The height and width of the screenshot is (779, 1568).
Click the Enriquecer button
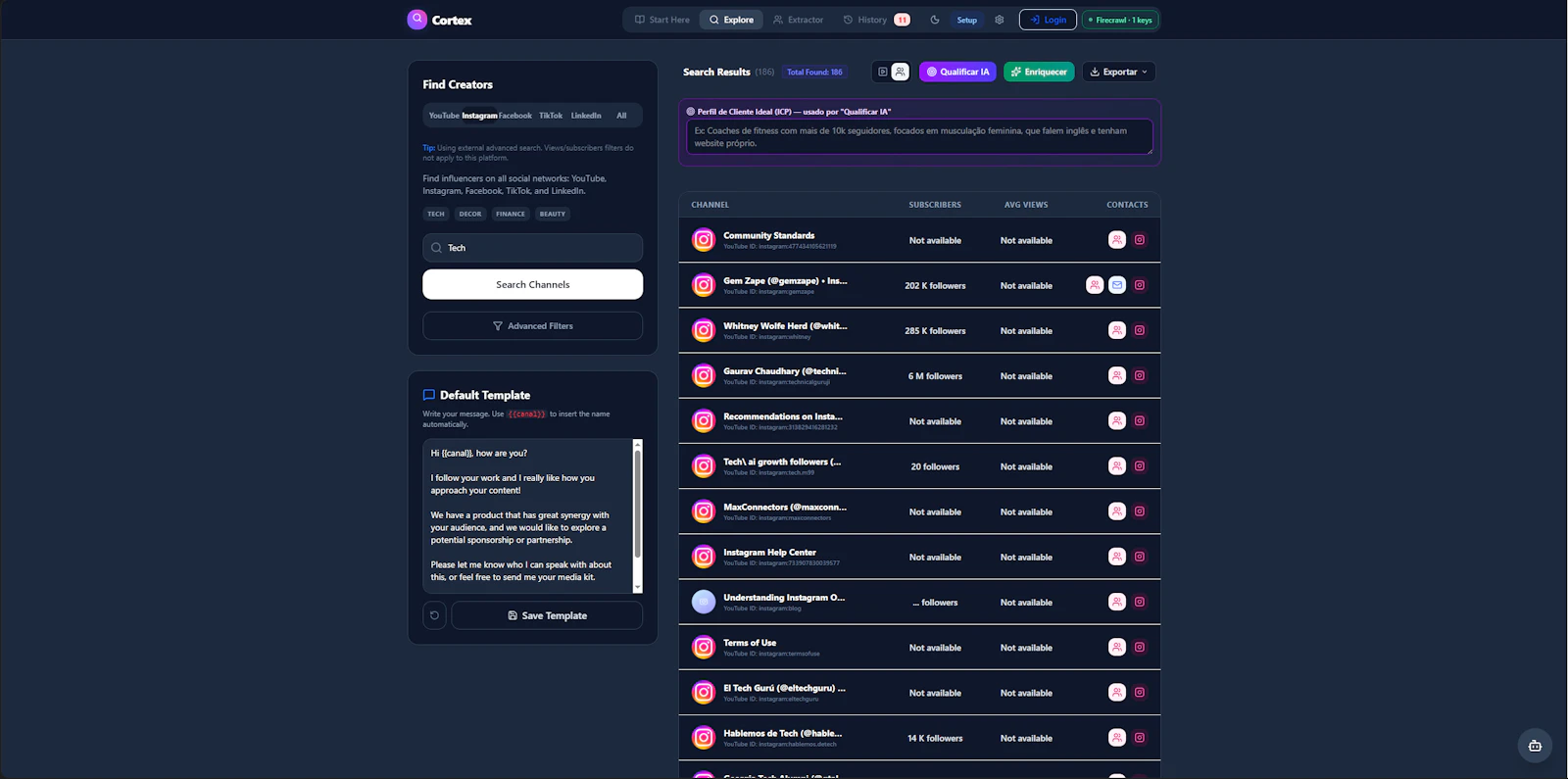(x=1039, y=72)
